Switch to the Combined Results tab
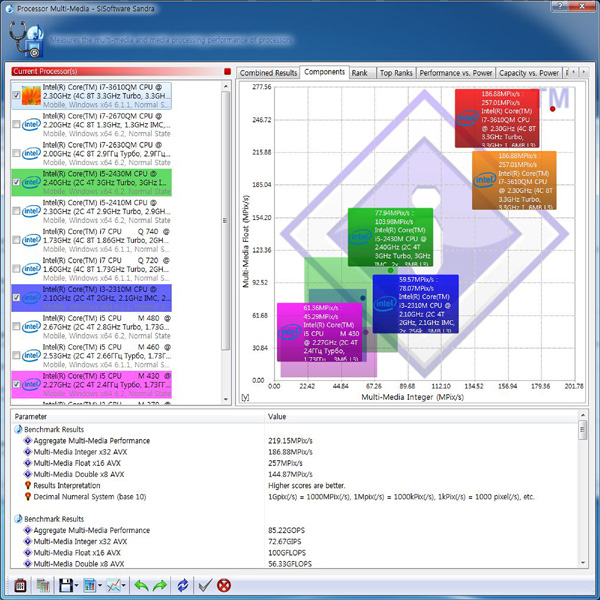 click(x=268, y=73)
